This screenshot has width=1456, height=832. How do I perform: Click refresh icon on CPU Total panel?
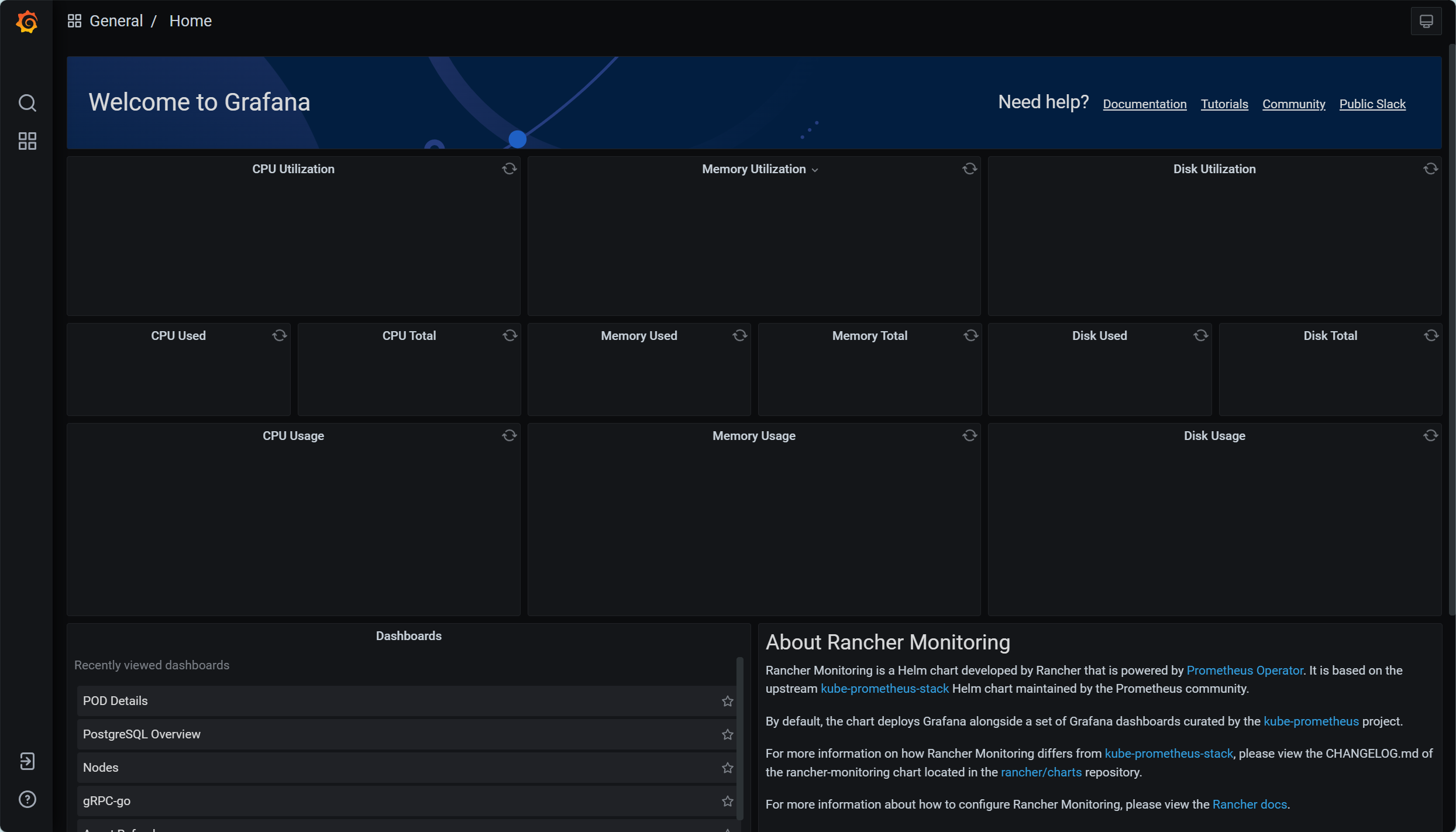click(x=510, y=335)
